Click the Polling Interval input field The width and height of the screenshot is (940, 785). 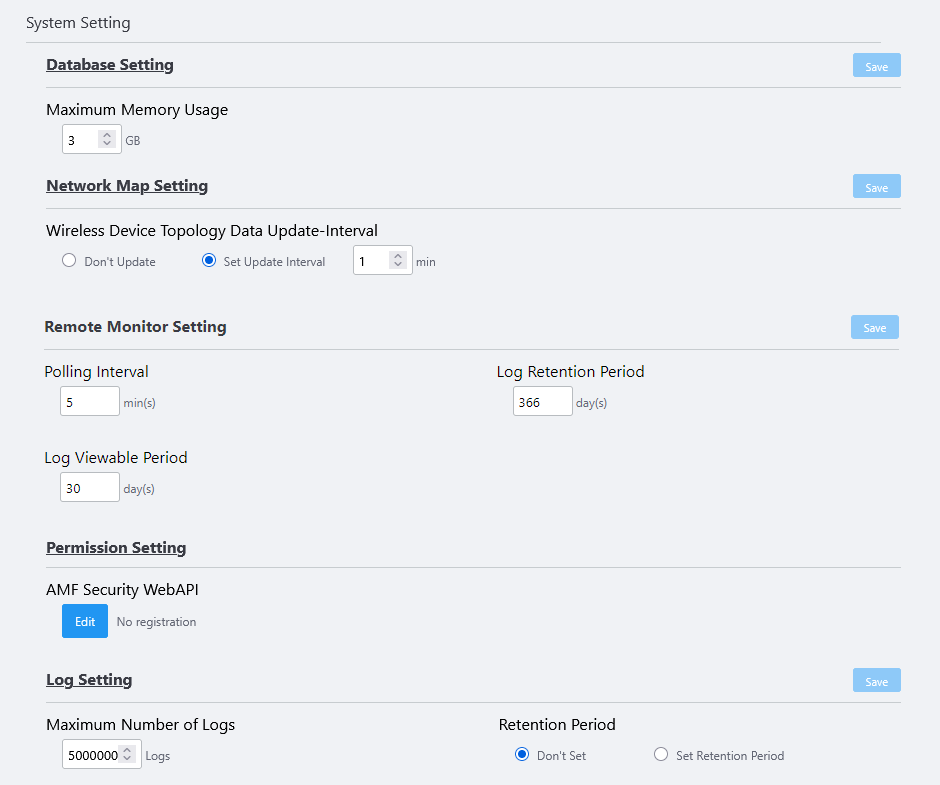point(90,402)
